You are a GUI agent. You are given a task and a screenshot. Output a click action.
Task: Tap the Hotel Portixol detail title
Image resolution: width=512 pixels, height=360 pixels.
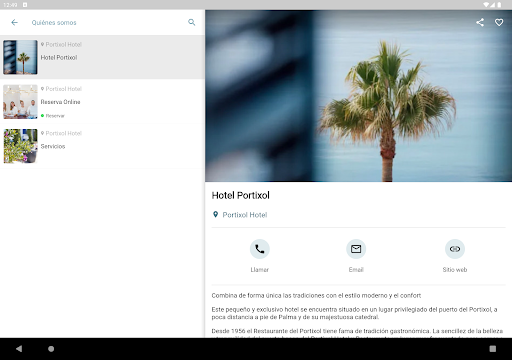tap(241, 195)
